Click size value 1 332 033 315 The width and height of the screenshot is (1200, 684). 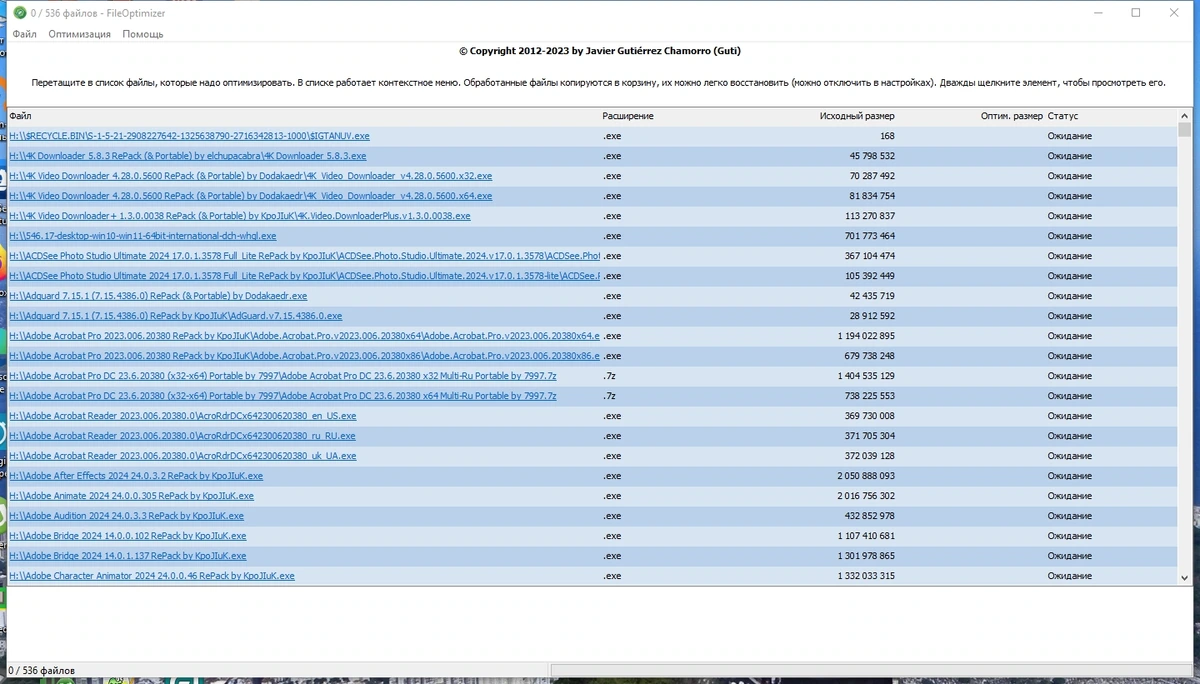click(866, 576)
